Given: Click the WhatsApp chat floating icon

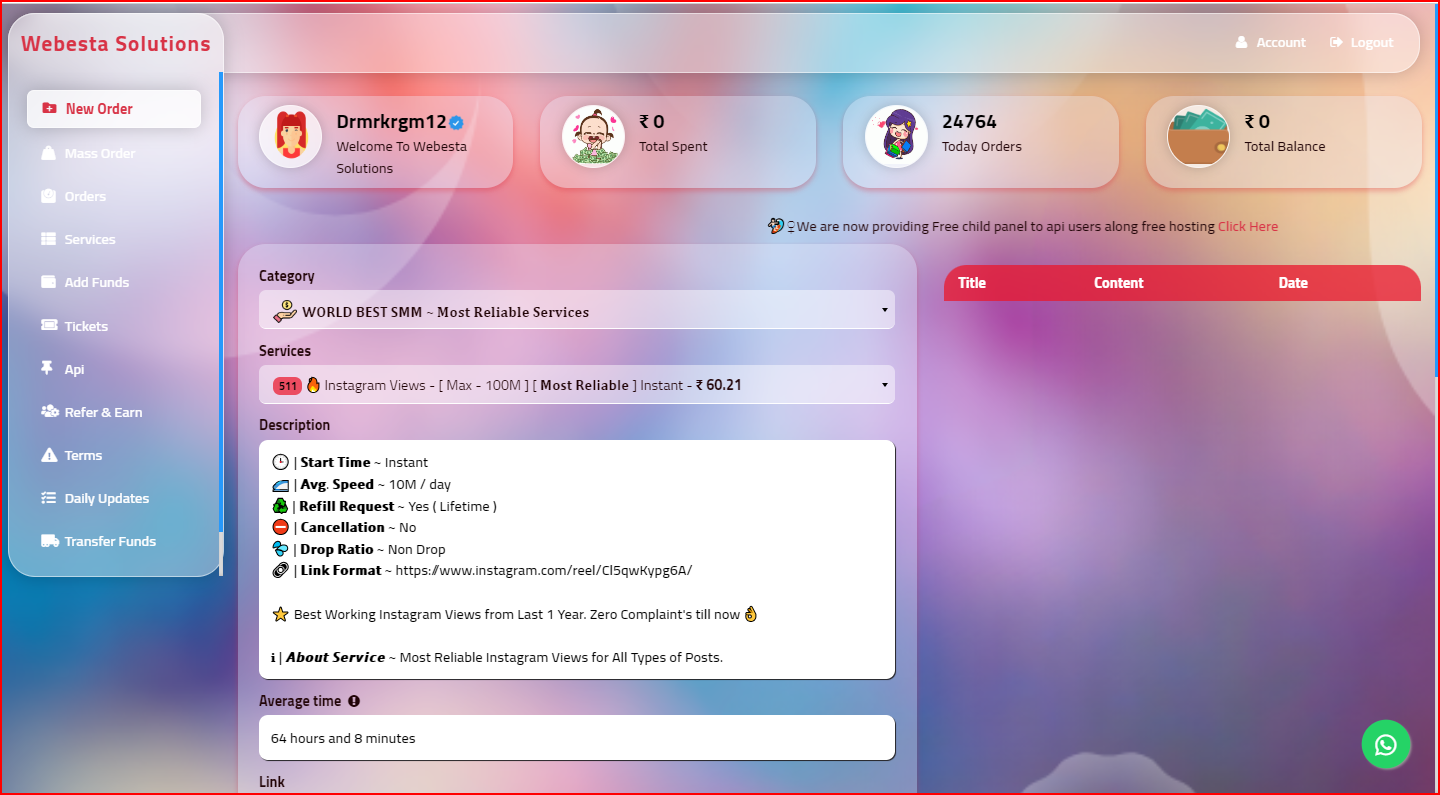Looking at the screenshot, I should point(1385,745).
